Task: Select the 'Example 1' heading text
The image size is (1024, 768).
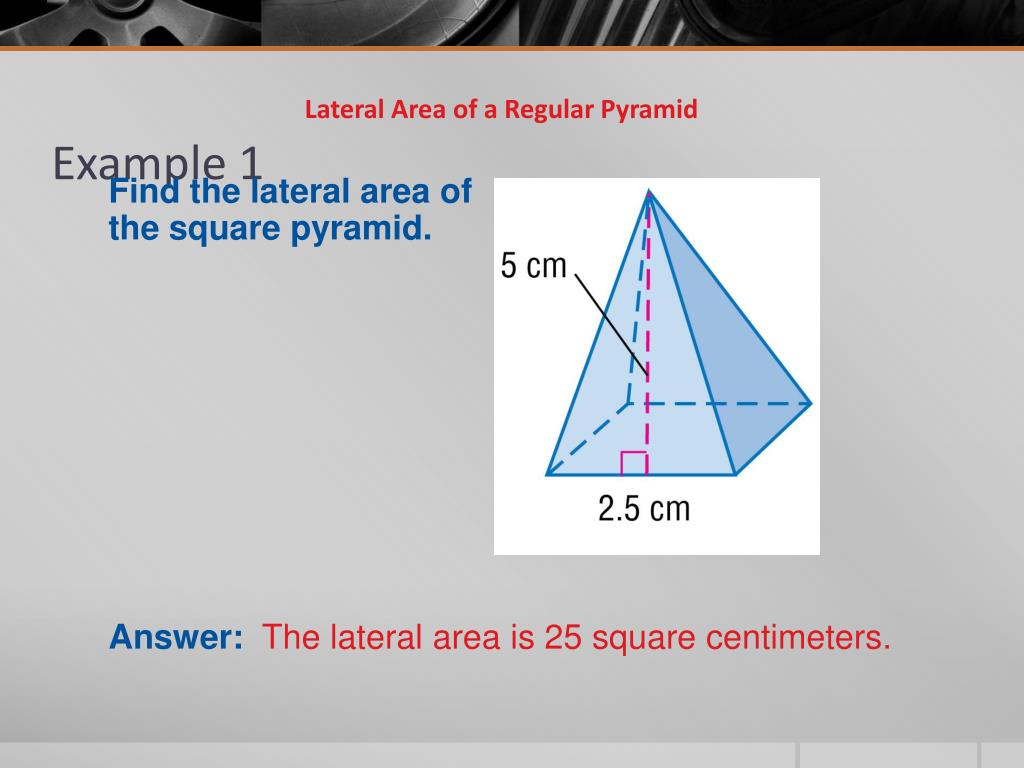Action: pos(157,163)
